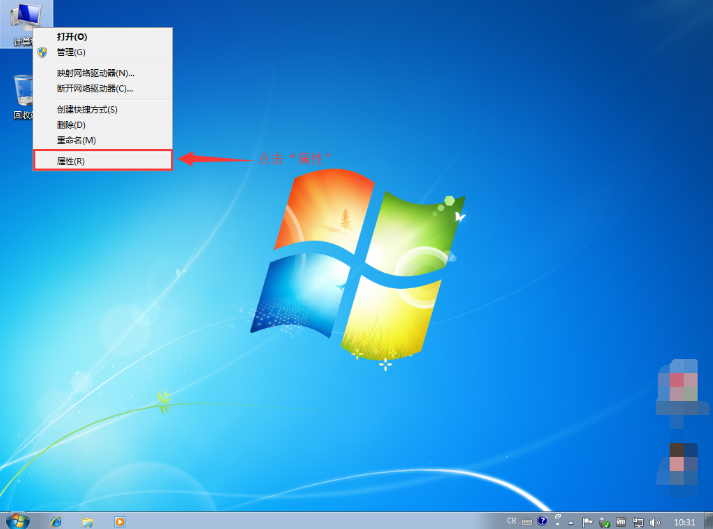Choose 映射网络驱动器(N)... menu entry
713x529 pixels.
point(103,73)
